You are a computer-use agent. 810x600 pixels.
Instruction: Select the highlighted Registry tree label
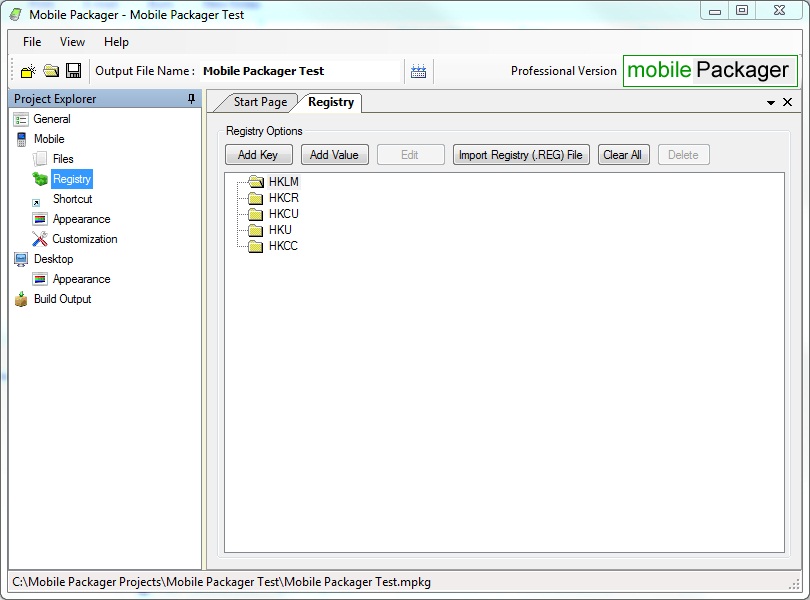(x=72, y=179)
